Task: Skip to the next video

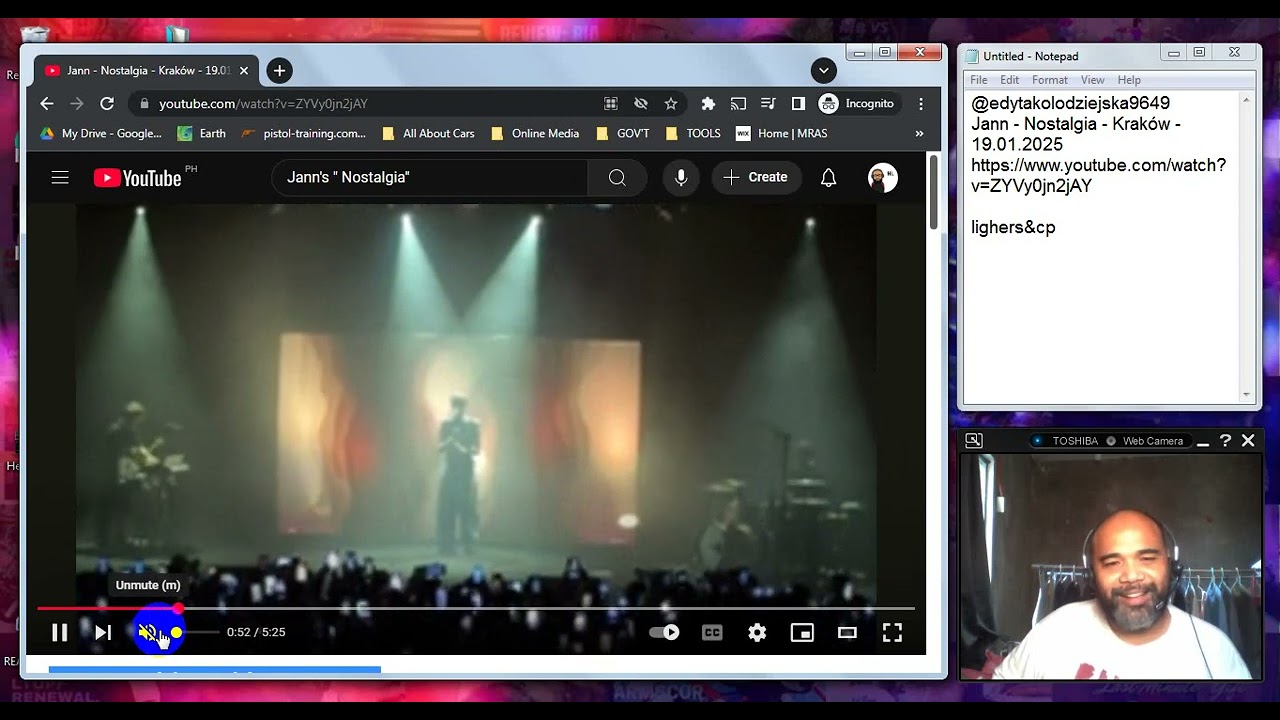Action: pos(103,632)
